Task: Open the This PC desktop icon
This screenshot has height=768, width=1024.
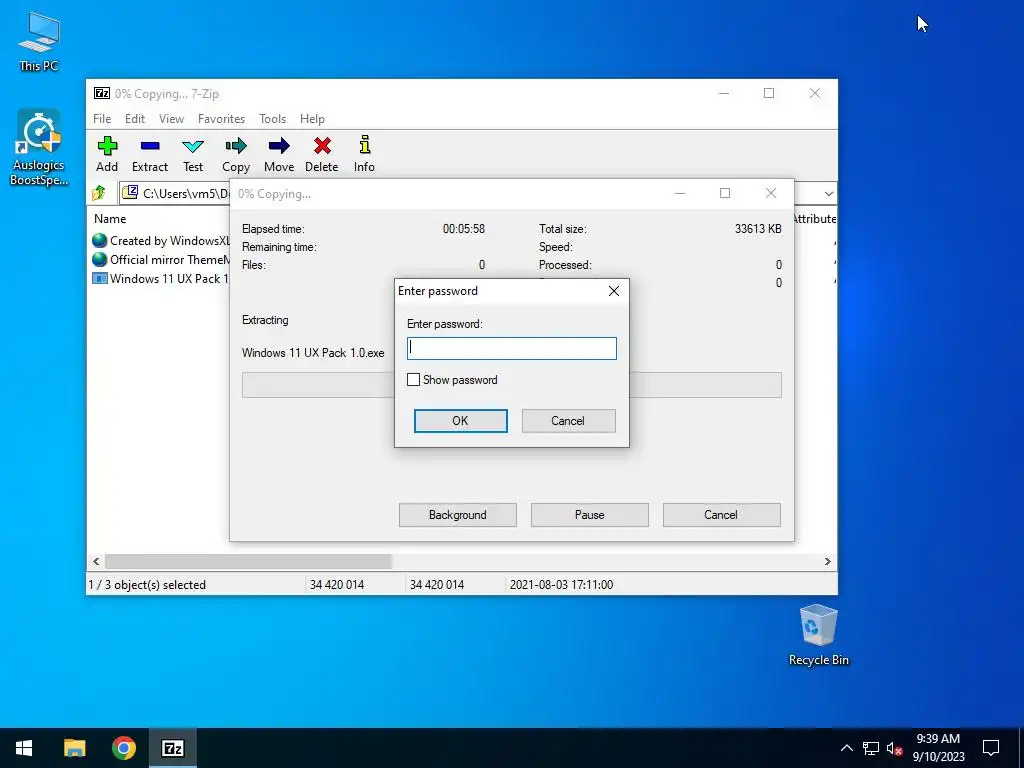Action: pyautogui.click(x=39, y=42)
